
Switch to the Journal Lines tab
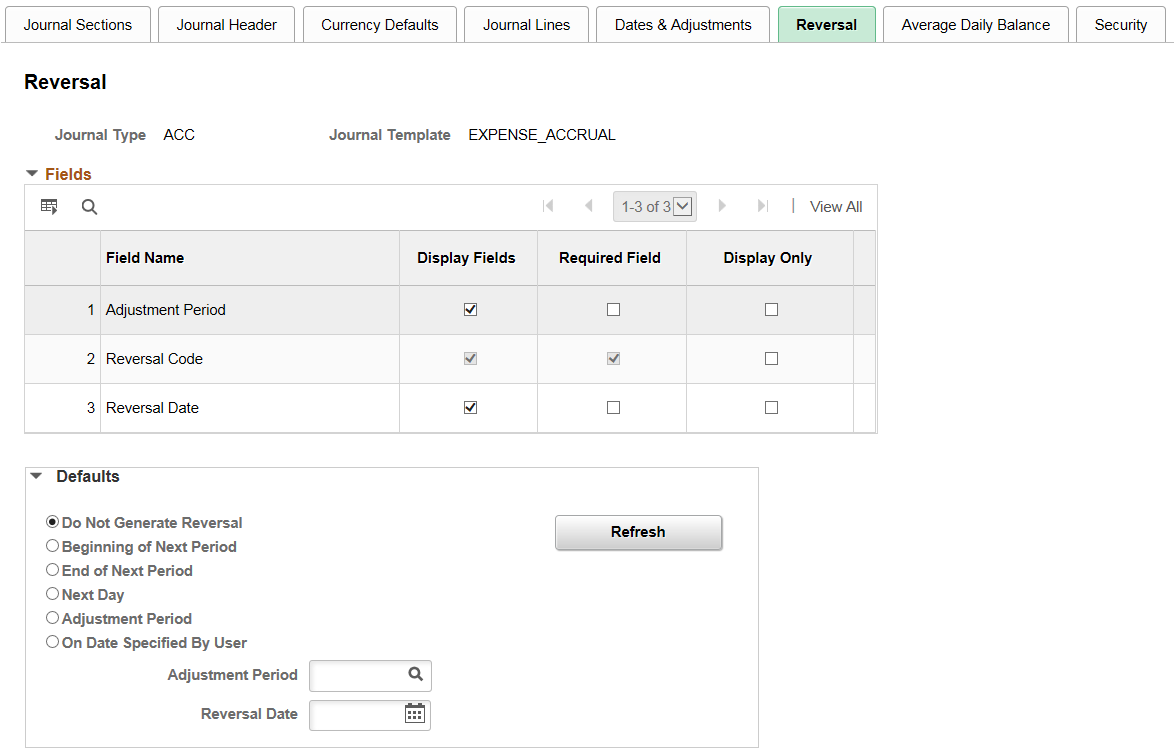click(x=526, y=25)
